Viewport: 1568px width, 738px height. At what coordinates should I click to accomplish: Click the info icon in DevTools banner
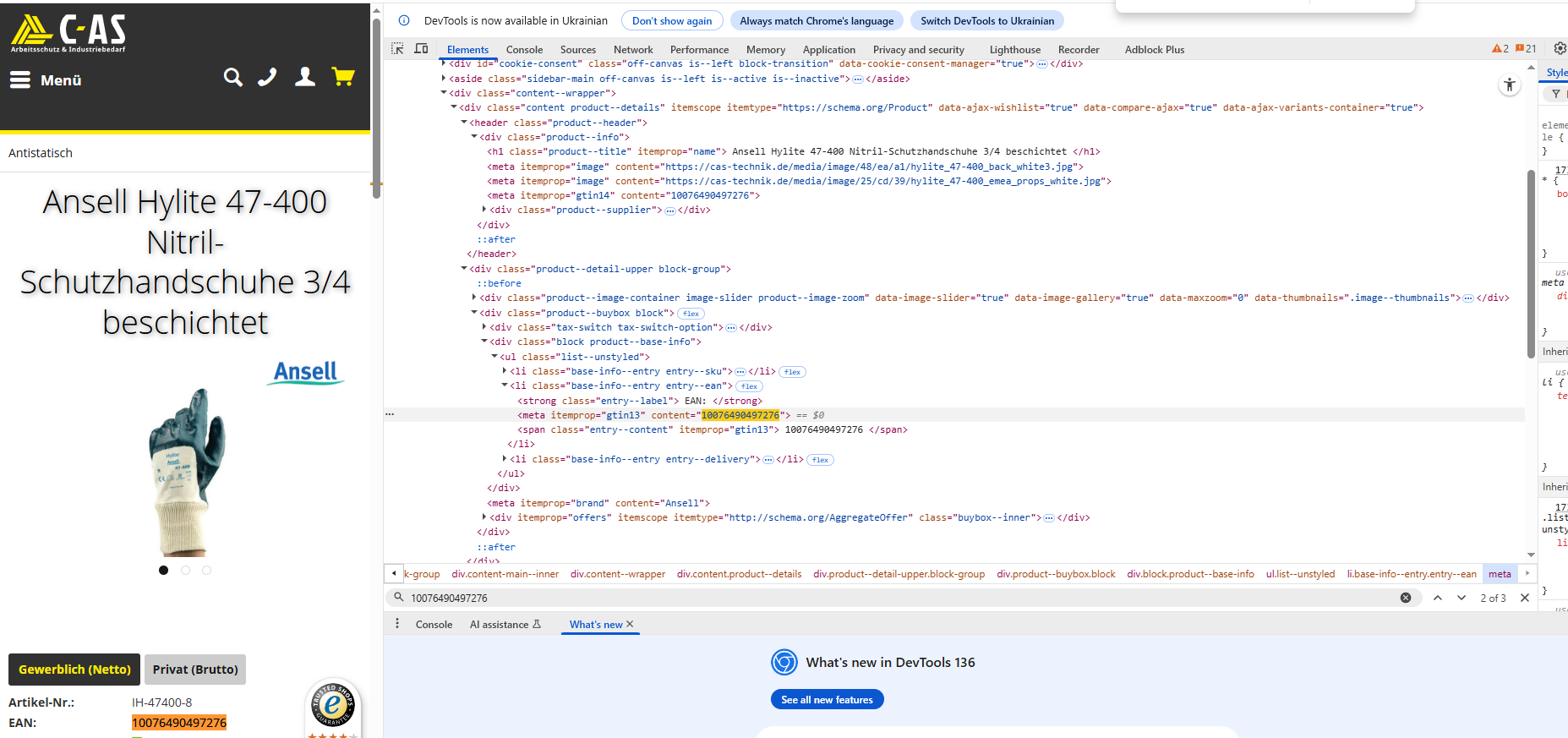coord(404,20)
